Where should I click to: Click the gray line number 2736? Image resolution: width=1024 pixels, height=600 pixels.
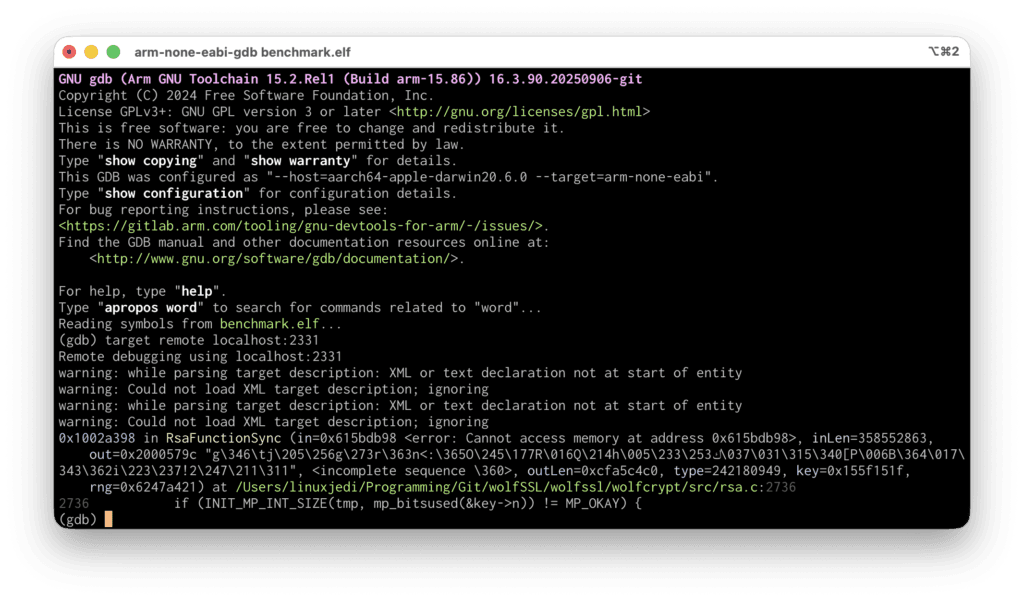[75, 503]
